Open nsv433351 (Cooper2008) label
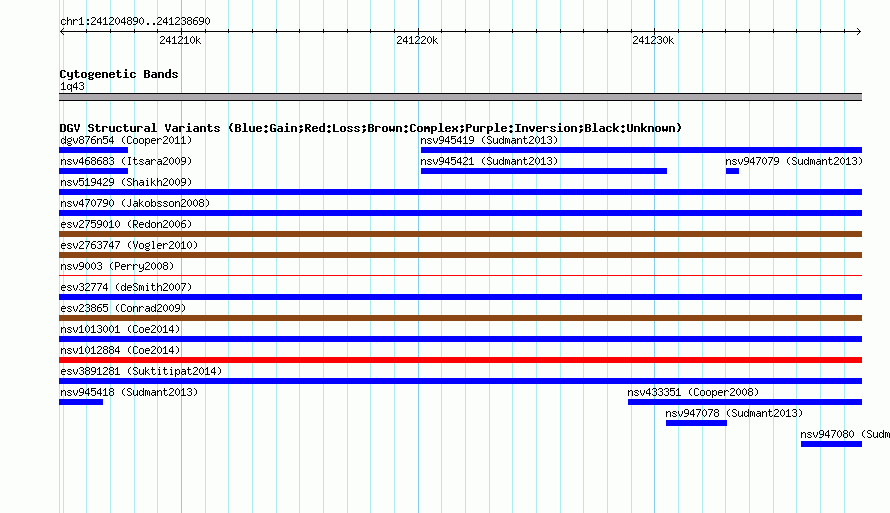Screen dimensions: 890x513 [x=693, y=392]
